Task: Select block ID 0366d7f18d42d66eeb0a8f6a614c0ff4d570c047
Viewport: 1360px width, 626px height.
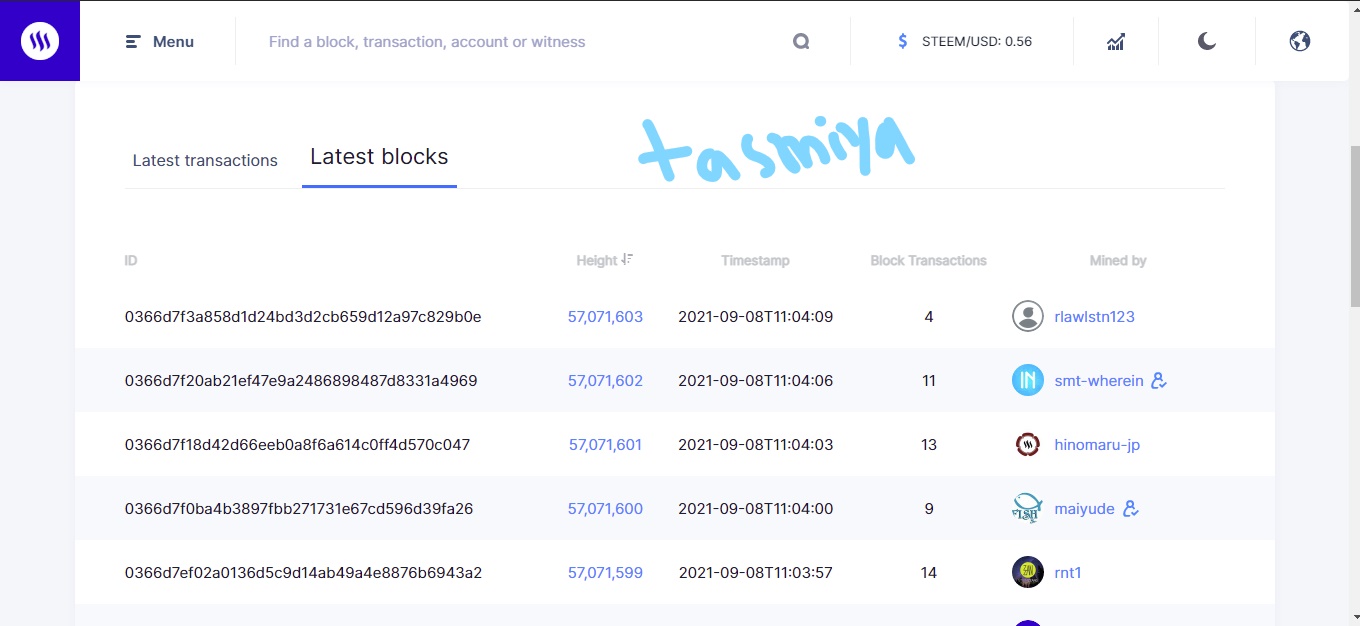Action: pos(297,445)
